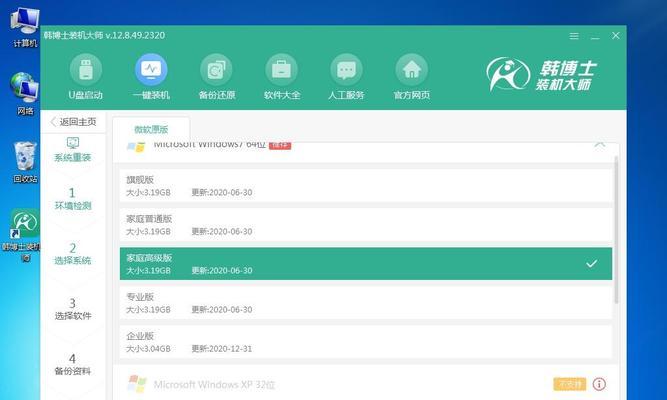Click step 2 选择系统

click(73, 254)
